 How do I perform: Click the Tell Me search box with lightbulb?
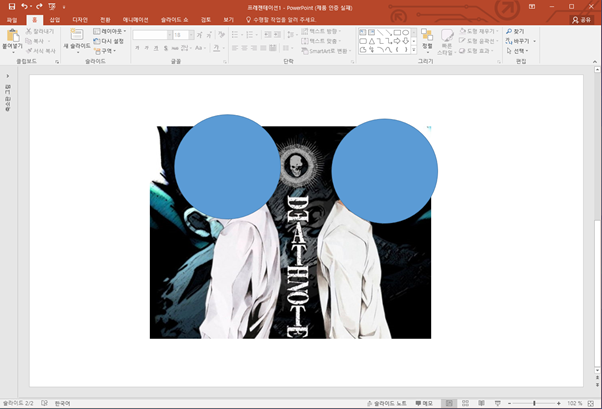[x=281, y=20]
